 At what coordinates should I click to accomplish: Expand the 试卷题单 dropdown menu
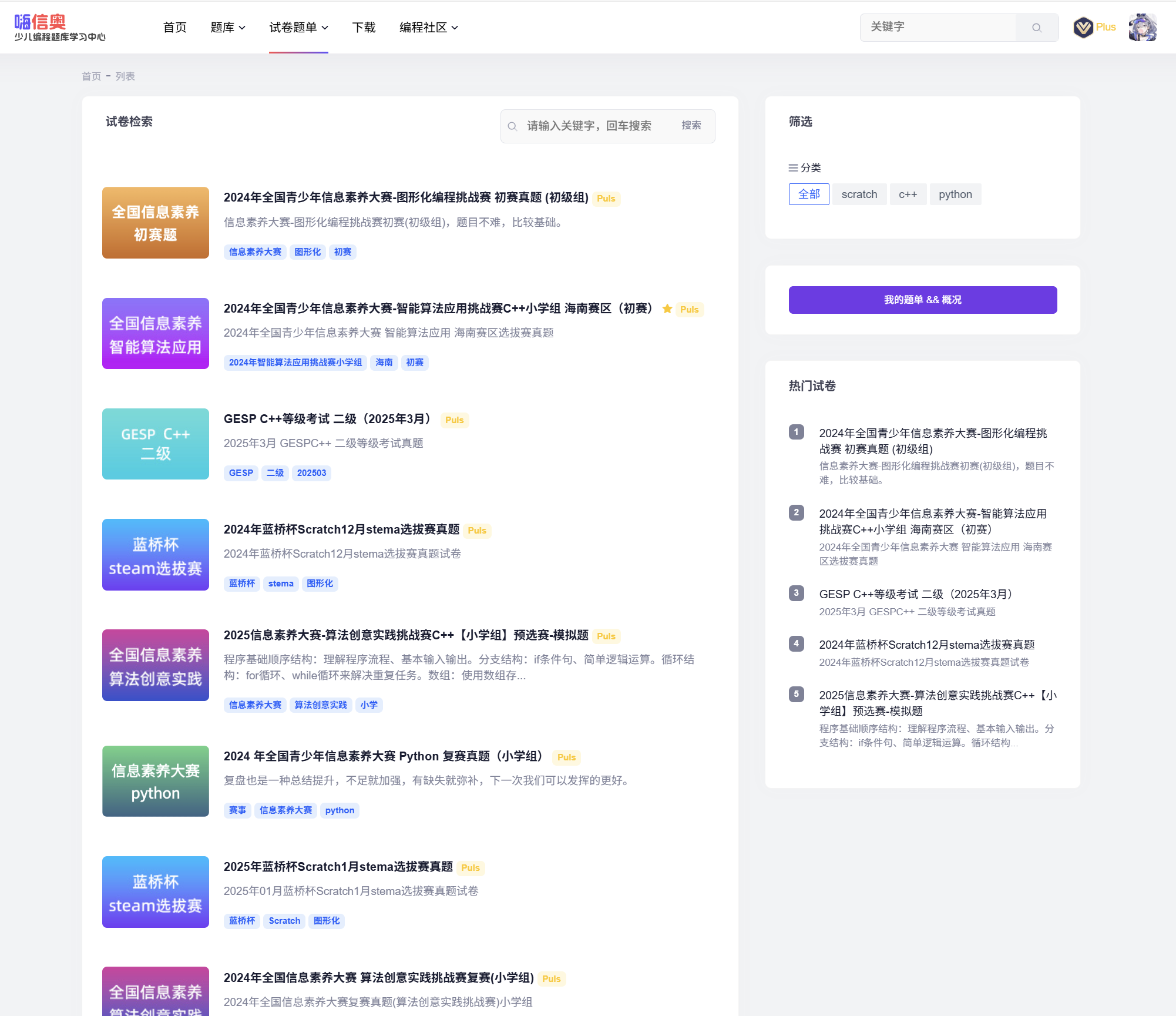click(x=298, y=28)
